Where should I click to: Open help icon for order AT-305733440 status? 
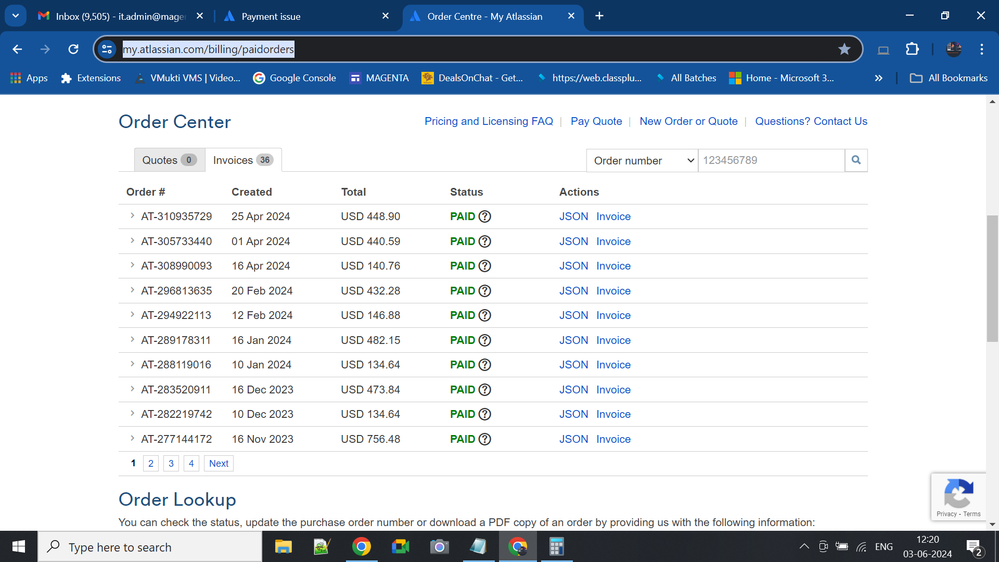pyautogui.click(x=485, y=241)
